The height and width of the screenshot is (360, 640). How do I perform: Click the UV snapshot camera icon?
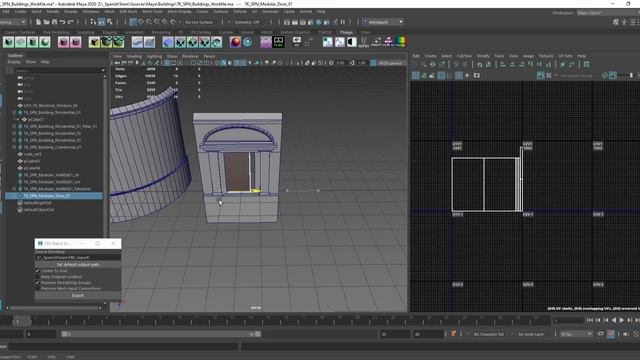(x=476, y=76)
